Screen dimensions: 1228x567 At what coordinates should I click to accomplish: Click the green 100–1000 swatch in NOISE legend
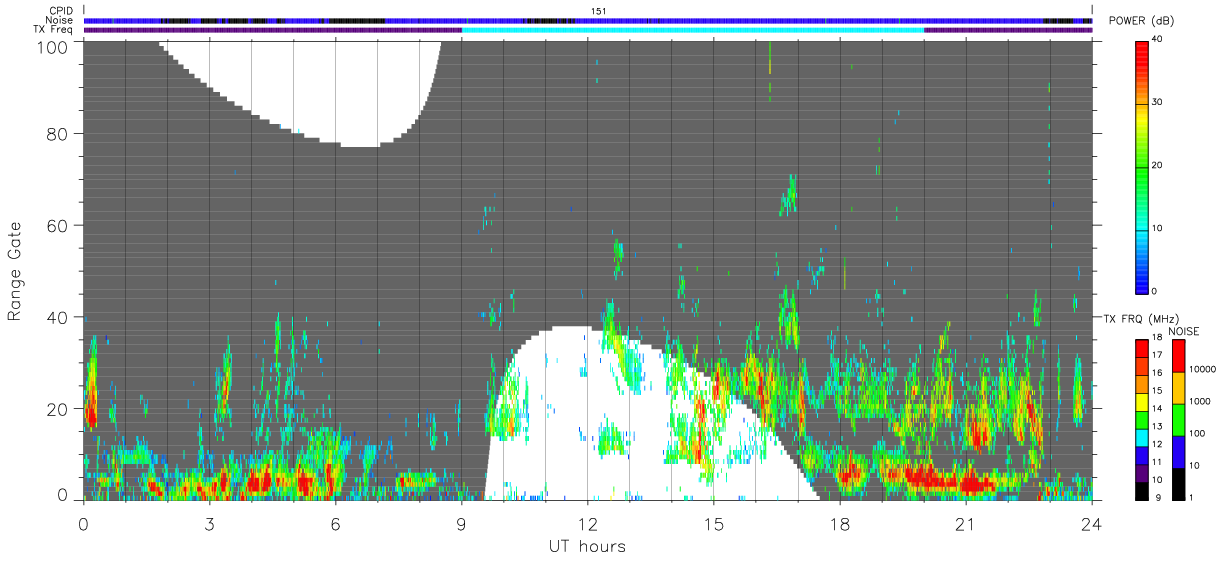(x=1178, y=420)
